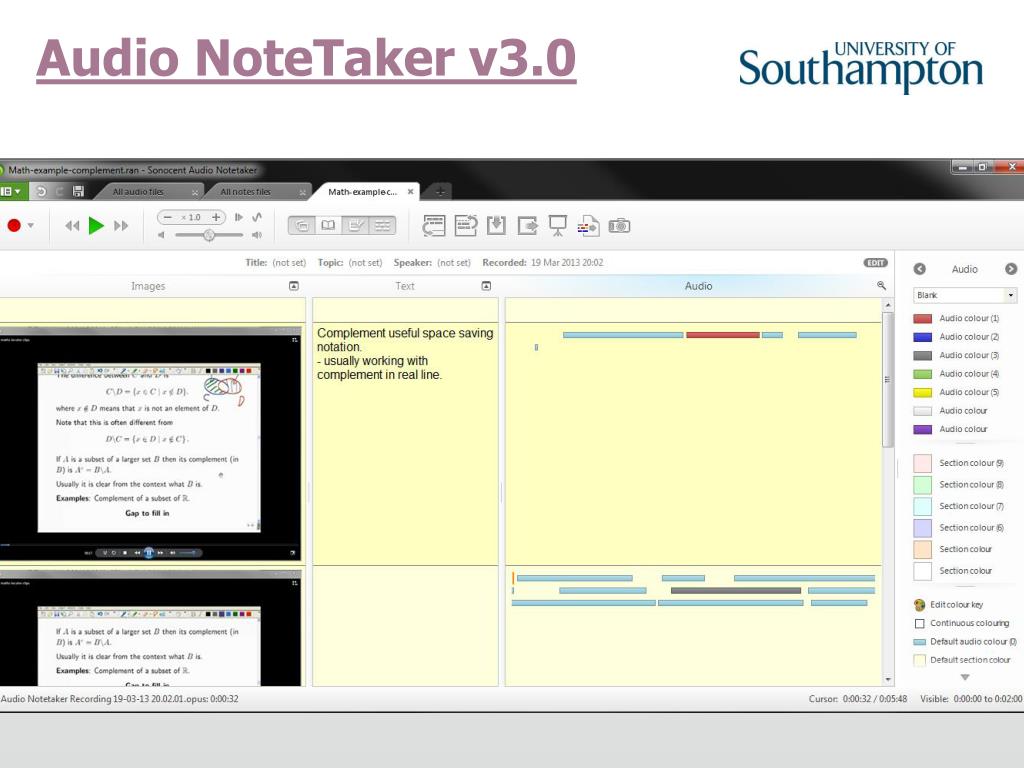The image size is (1024, 768).
Task: Increase playback speed with the plus button
Action: (216, 217)
